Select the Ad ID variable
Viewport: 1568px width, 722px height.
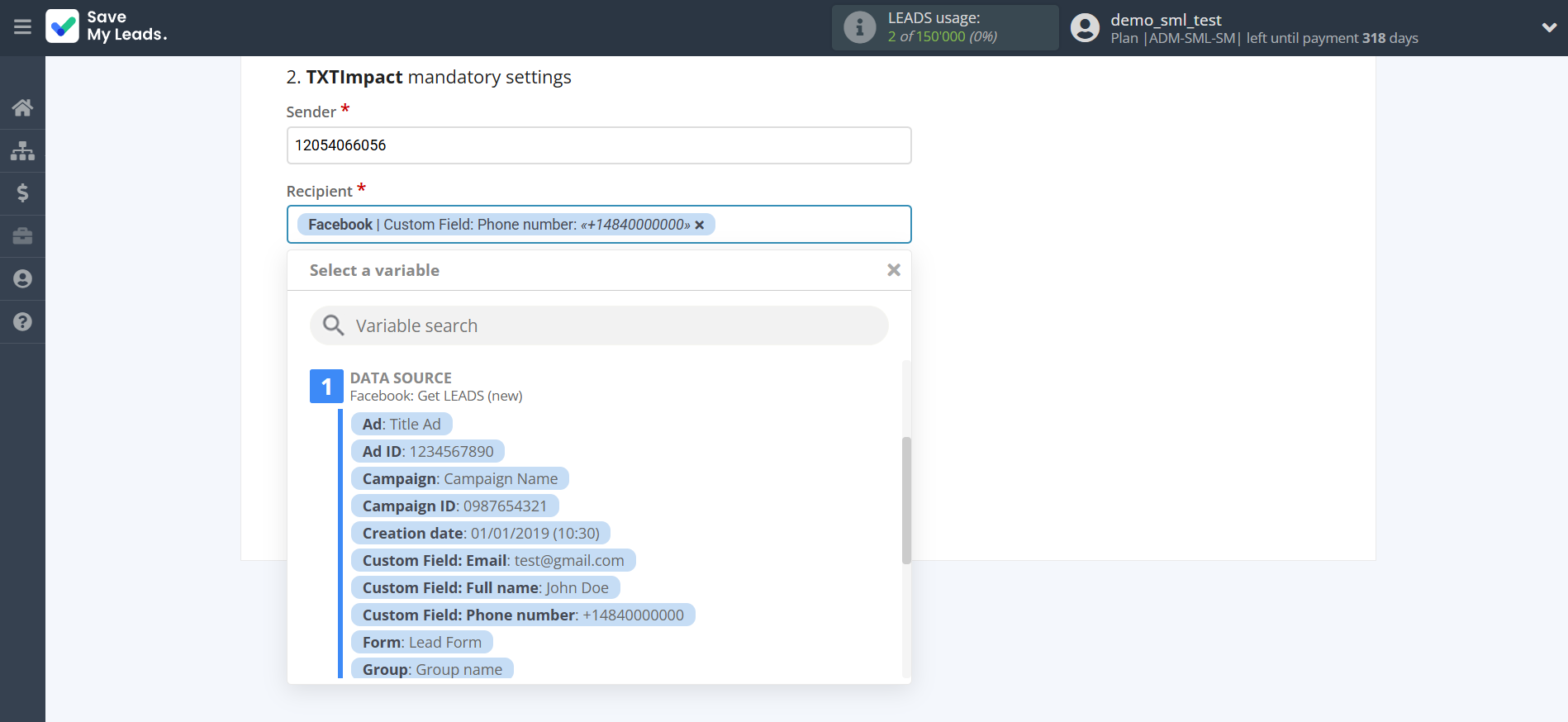click(428, 451)
